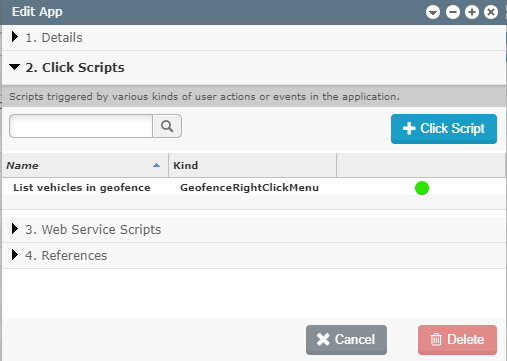The image size is (507, 361).
Task: Click the Name sort ascending arrow
Action: click(x=156, y=165)
